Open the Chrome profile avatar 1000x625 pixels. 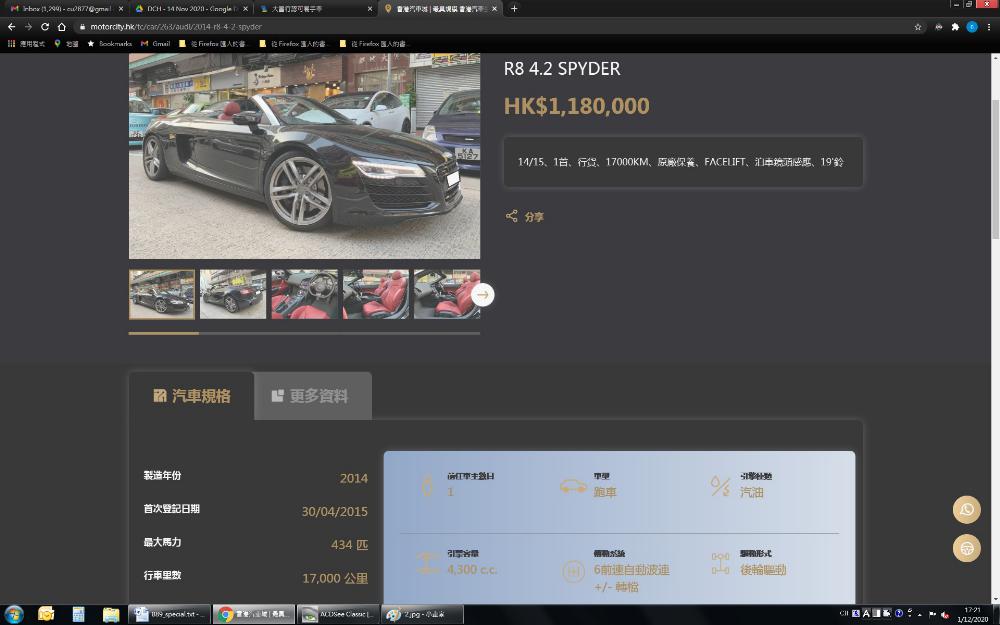[972, 27]
